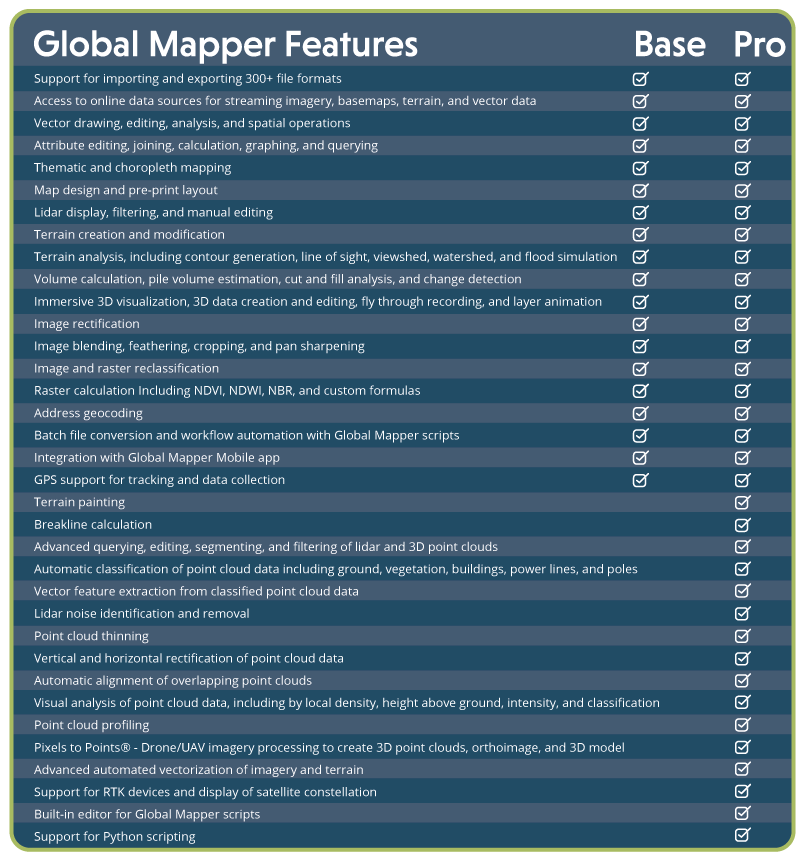Click text 'Vector feature extraction from classified point cloud data'
805x861 pixels.
pos(196,591)
